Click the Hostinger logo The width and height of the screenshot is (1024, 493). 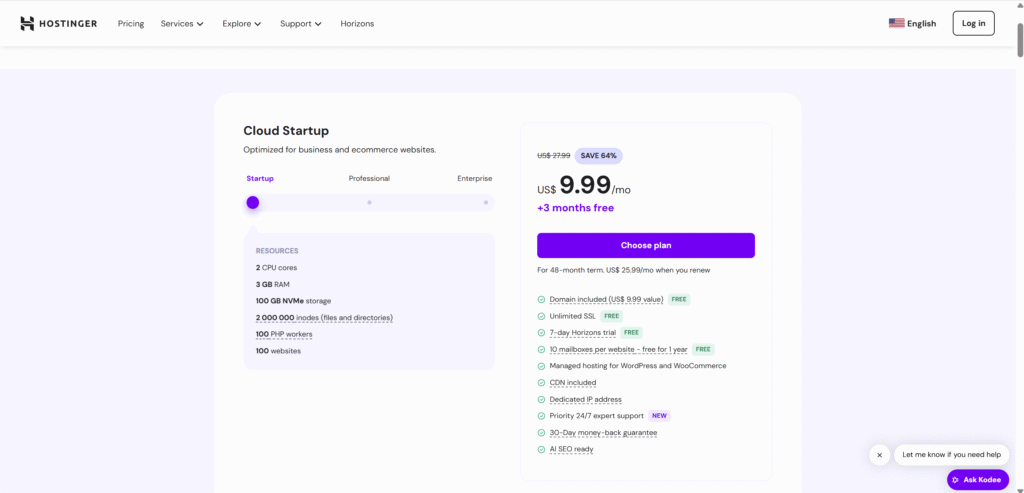click(59, 24)
